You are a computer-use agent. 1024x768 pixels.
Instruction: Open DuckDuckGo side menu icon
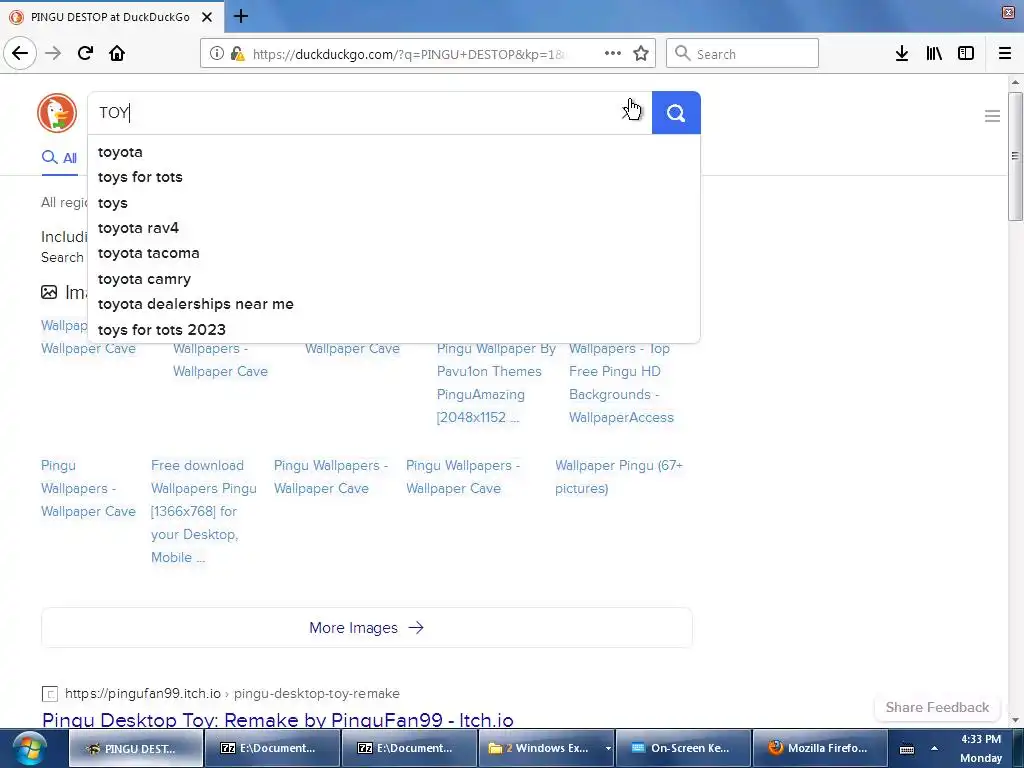tap(992, 116)
